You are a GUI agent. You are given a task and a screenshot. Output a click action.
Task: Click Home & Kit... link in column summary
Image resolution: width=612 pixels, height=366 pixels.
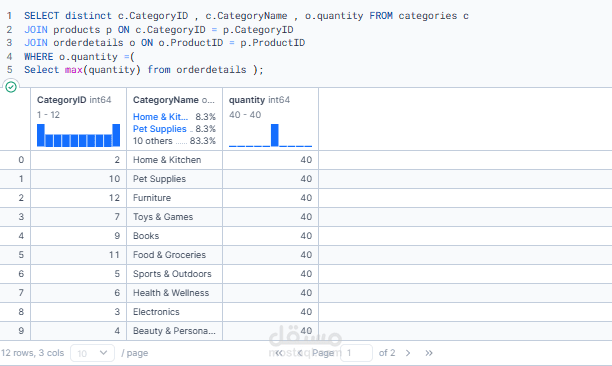tap(160, 117)
